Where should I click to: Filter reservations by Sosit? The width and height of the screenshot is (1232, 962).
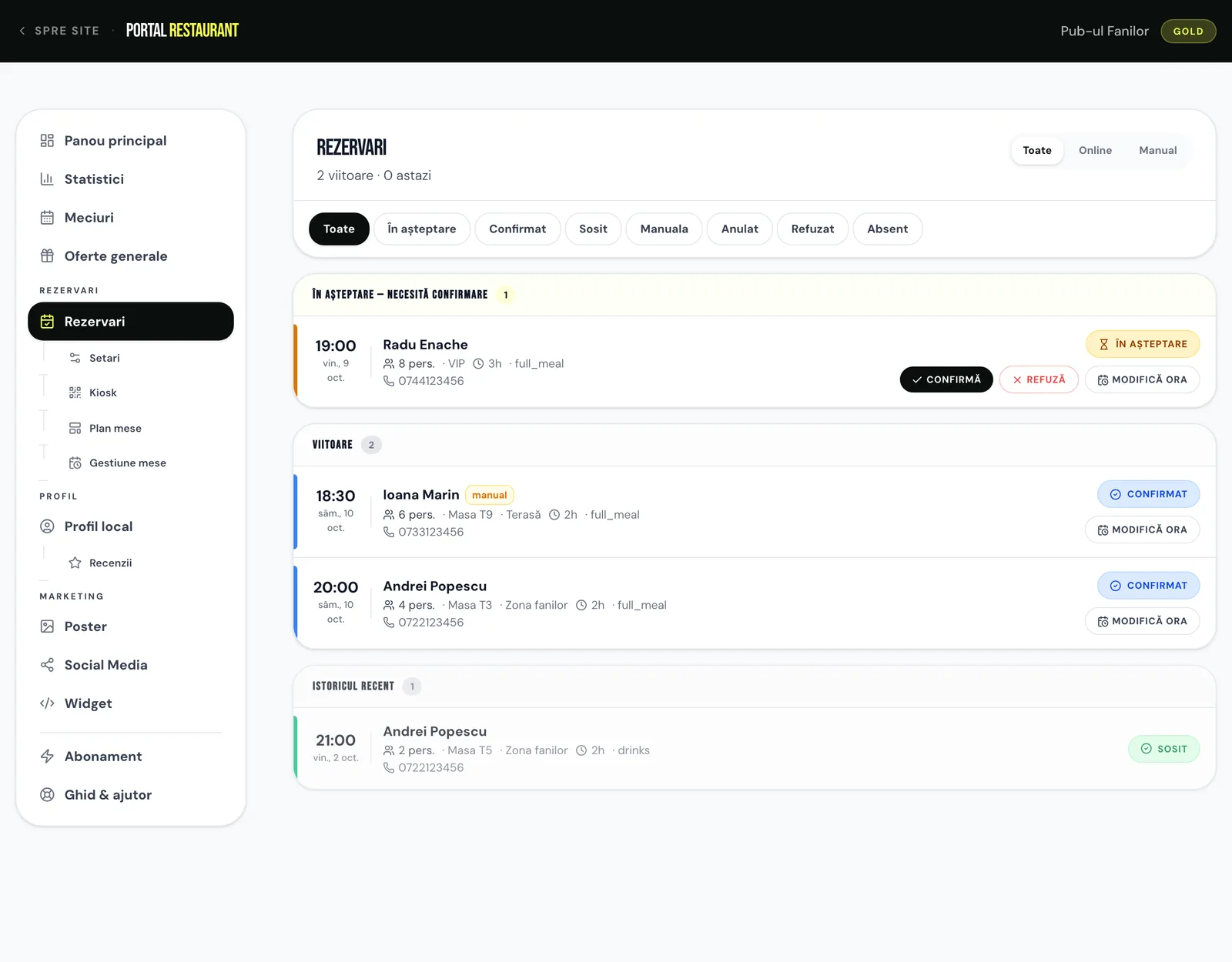click(593, 229)
